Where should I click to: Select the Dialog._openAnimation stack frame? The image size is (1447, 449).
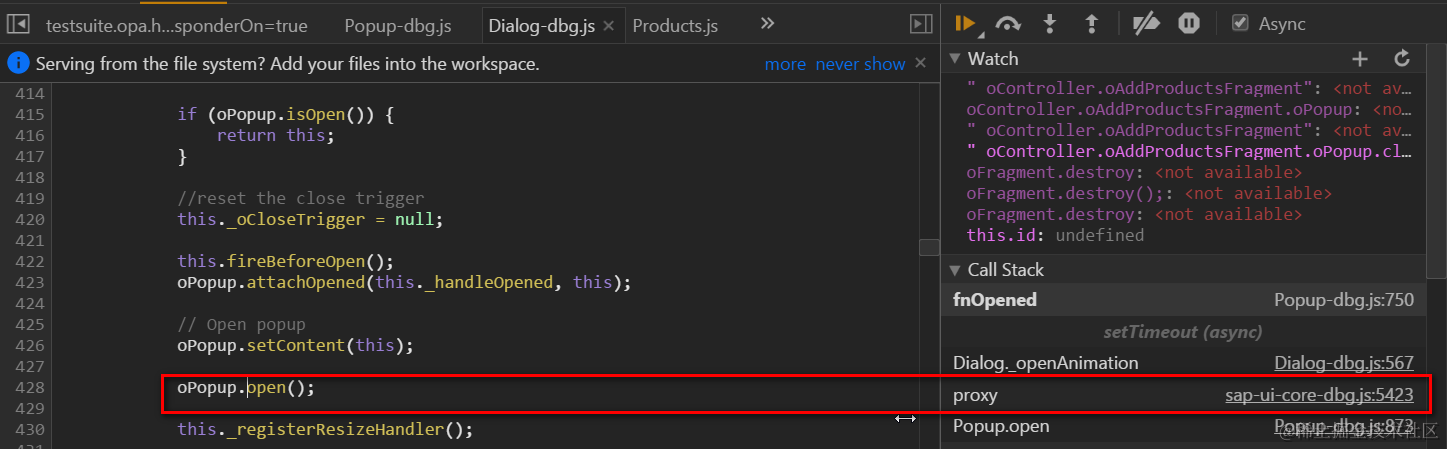click(x=1183, y=363)
